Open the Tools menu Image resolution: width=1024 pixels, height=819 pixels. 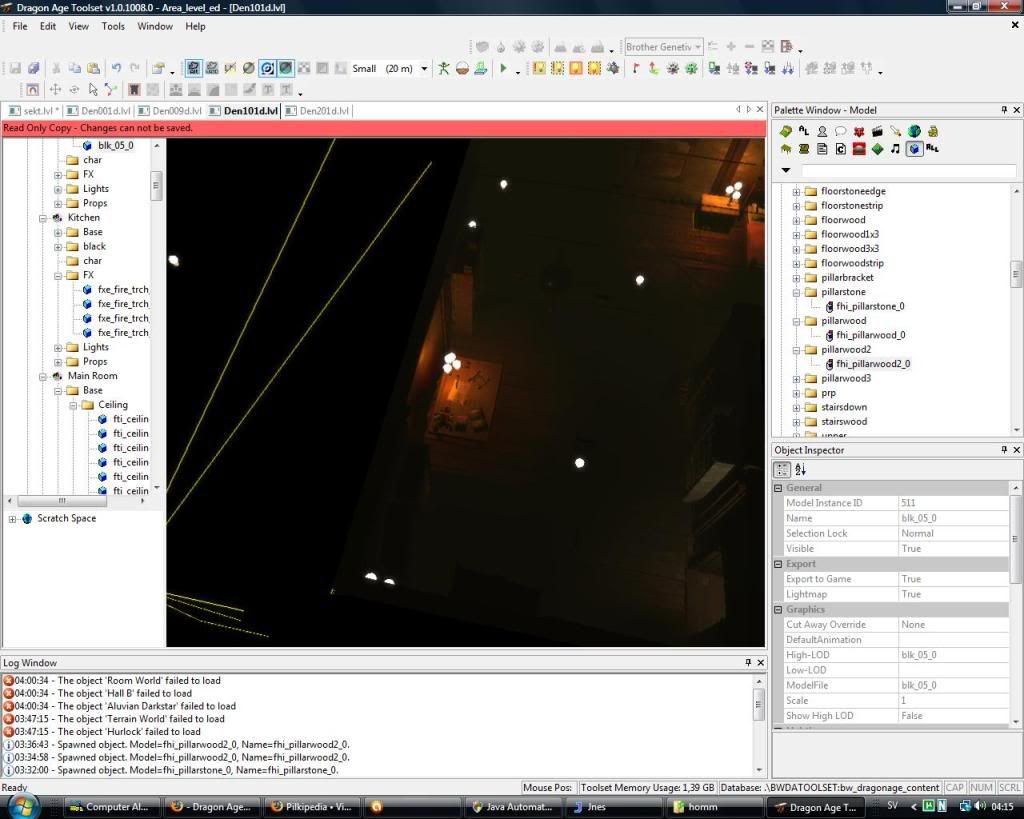point(113,26)
